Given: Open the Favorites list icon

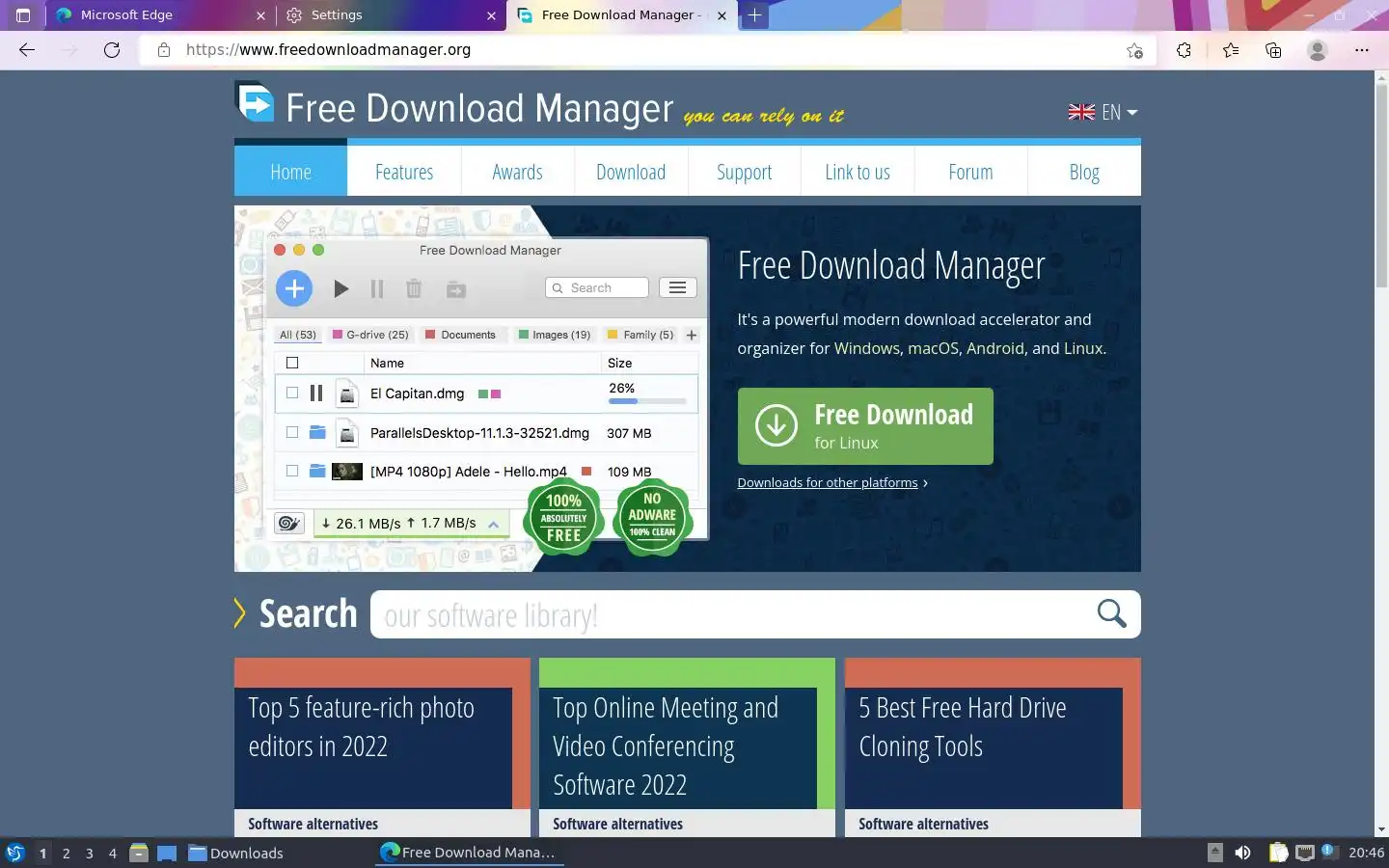Looking at the screenshot, I should tap(1231, 50).
